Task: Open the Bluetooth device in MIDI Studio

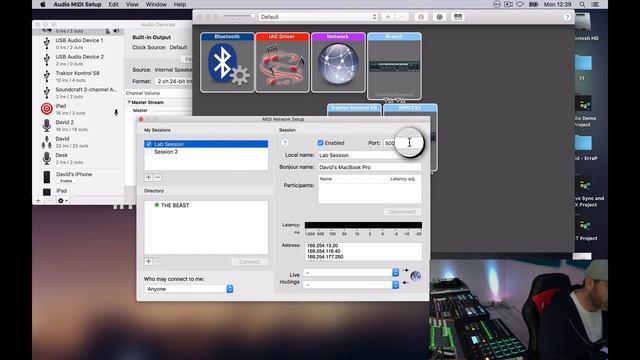Action: click(227, 62)
